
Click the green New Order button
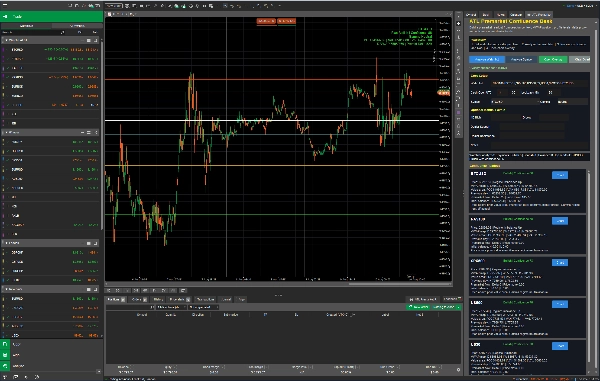(418, 307)
